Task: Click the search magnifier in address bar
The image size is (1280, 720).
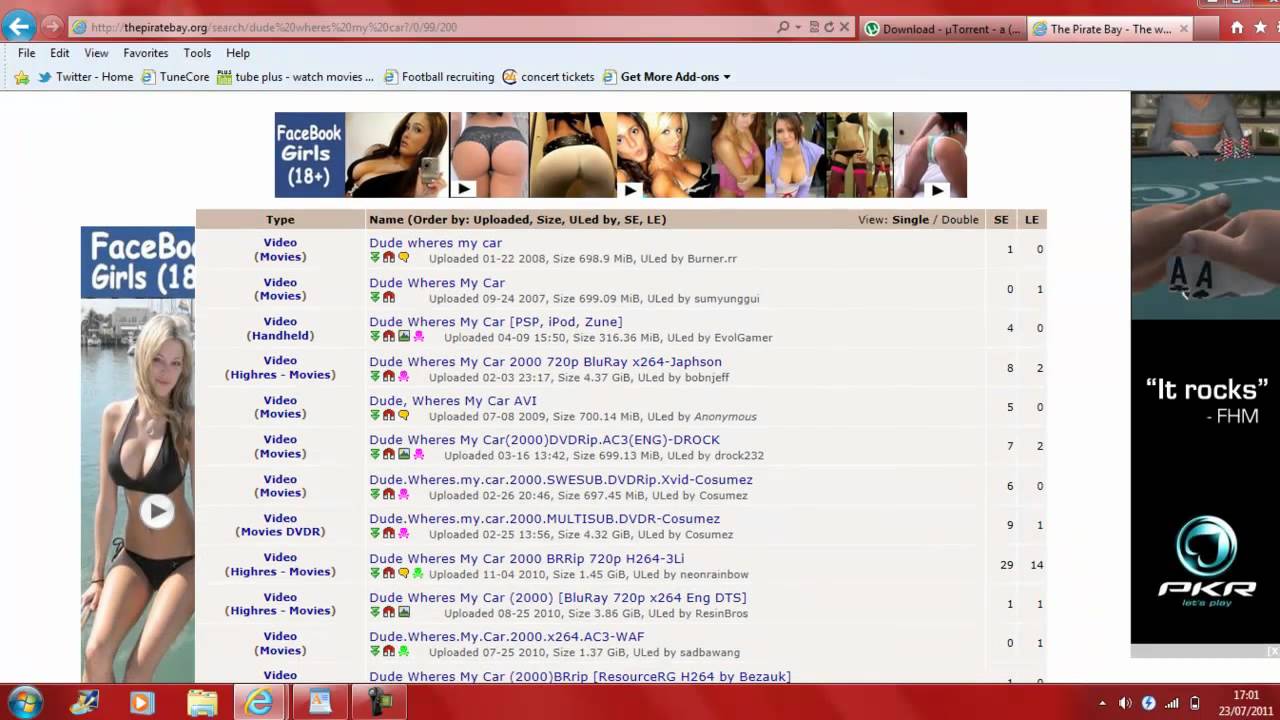Action: (783, 27)
